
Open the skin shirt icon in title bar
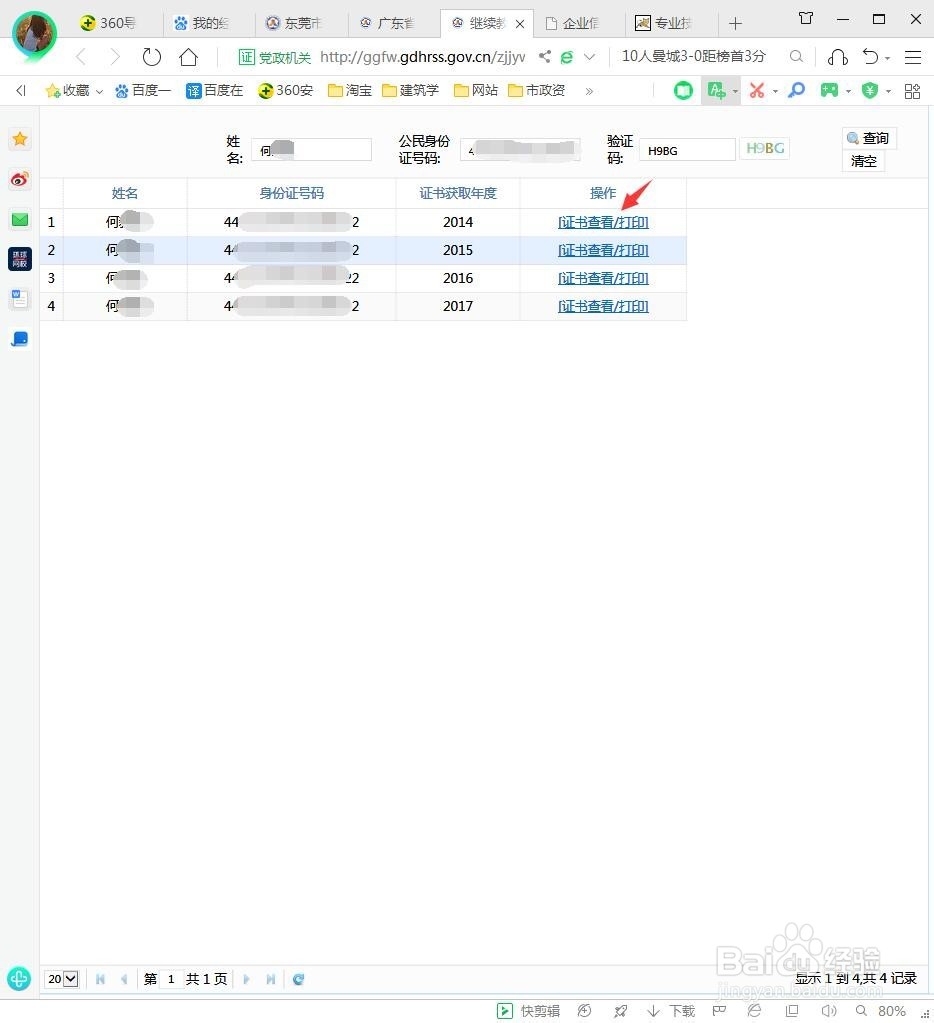pyautogui.click(x=806, y=18)
